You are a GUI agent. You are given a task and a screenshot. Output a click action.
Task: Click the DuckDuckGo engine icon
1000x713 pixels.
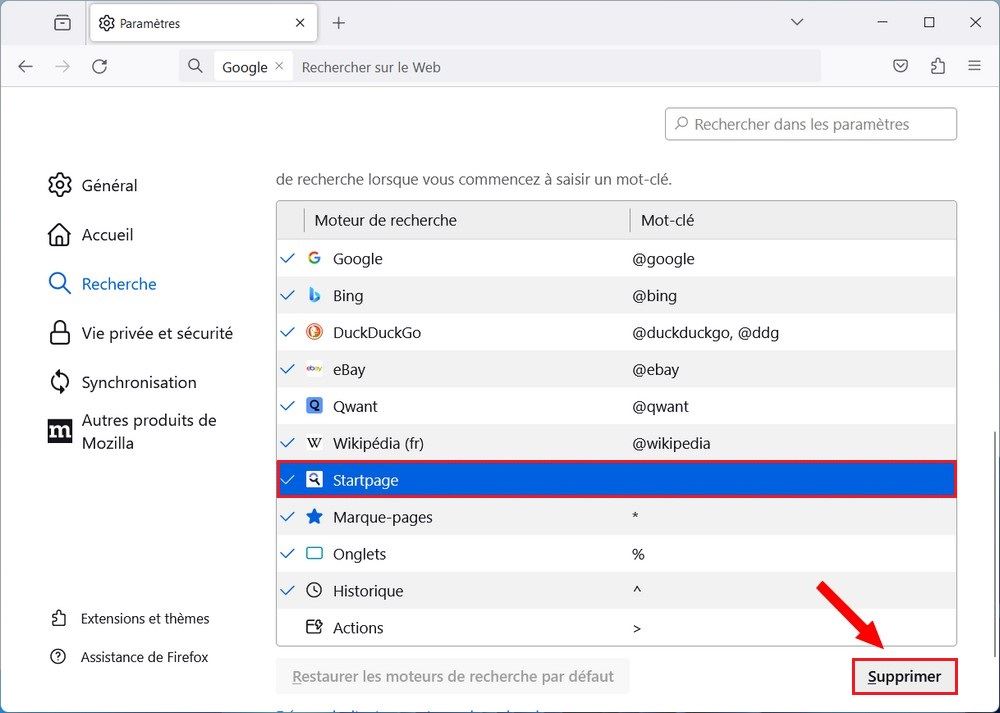(316, 332)
